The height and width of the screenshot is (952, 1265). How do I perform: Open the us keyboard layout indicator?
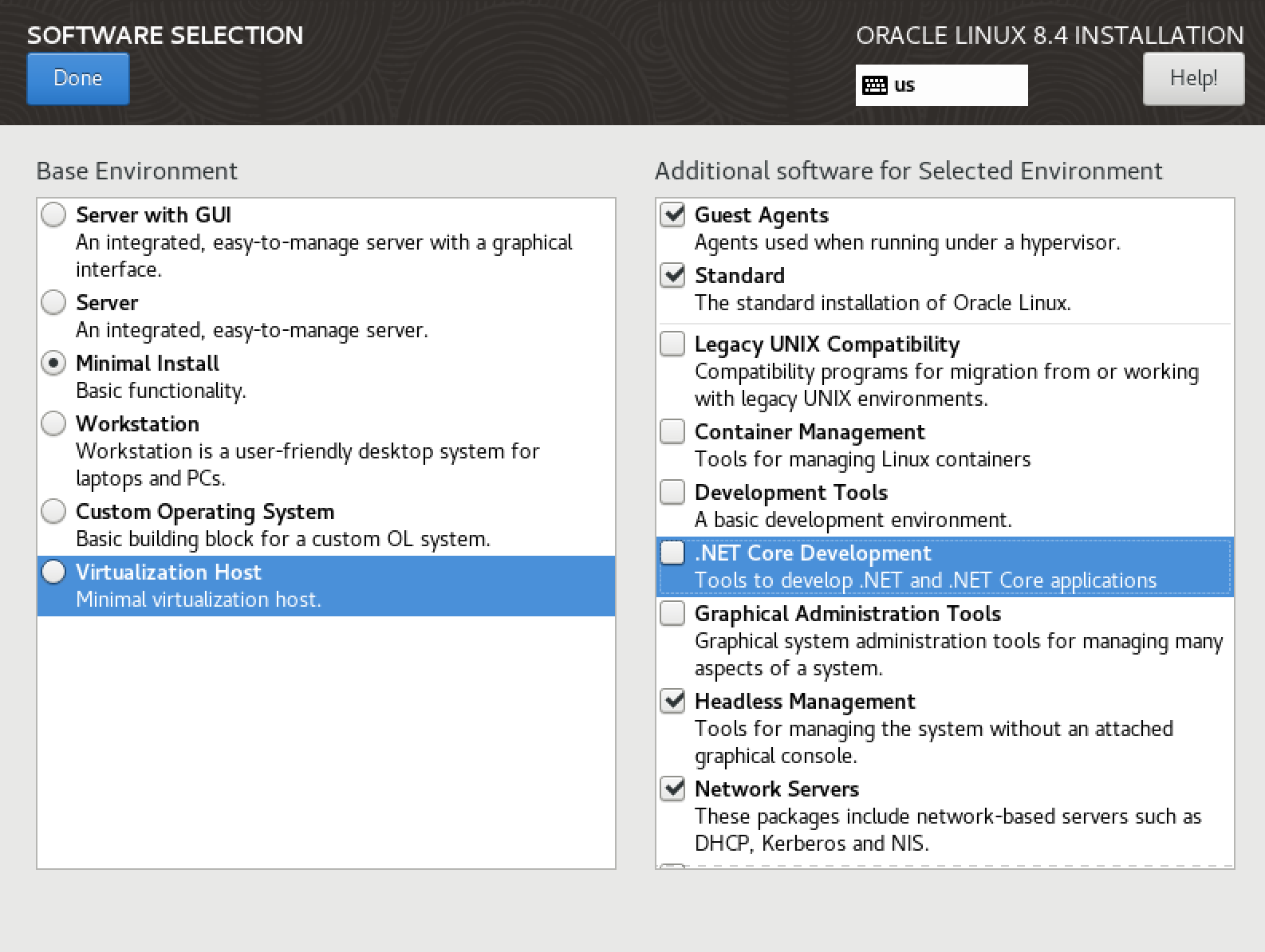point(941,85)
